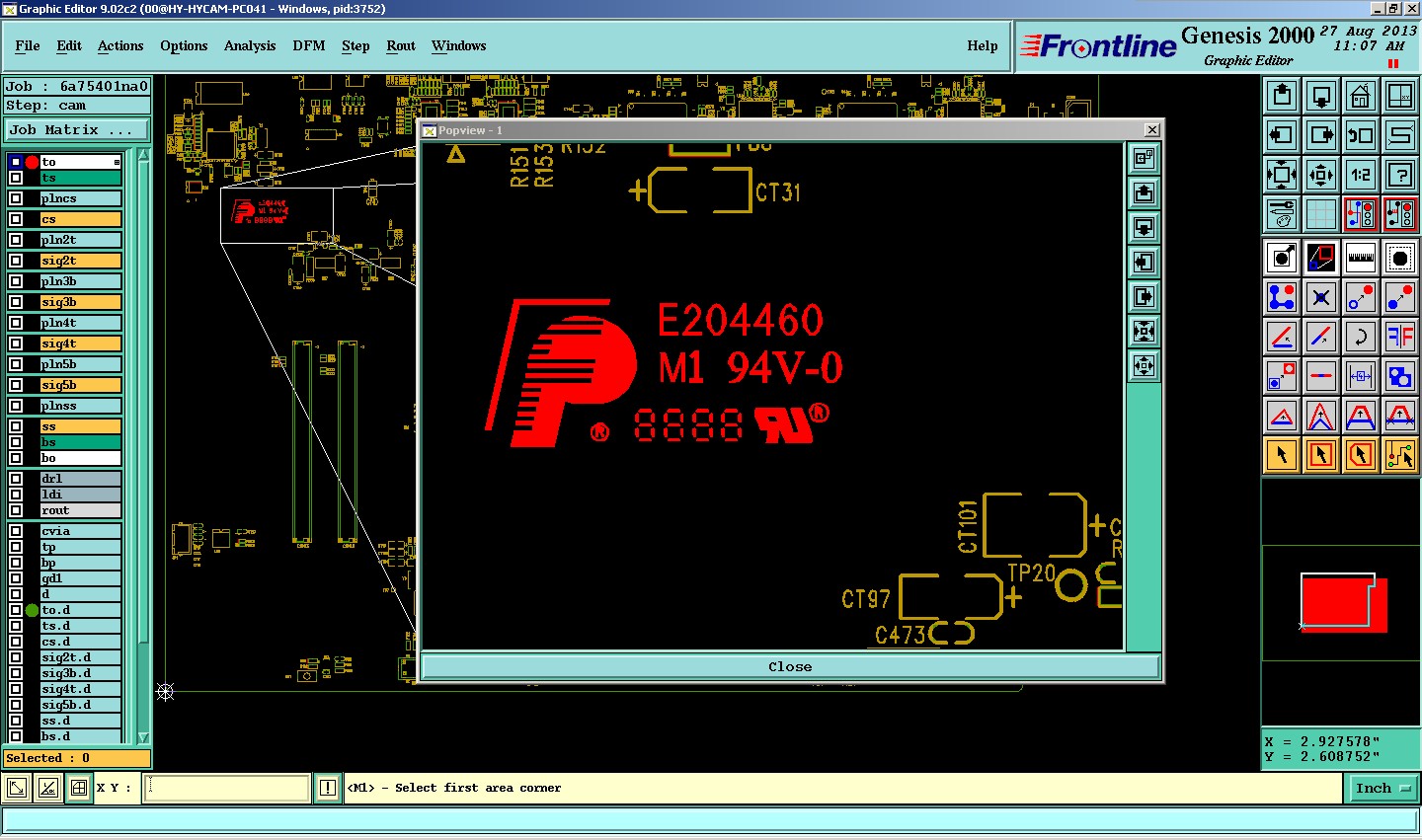1422x840 pixels.
Task: Click the X Y coordinate input field
Action: (x=227, y=788)
